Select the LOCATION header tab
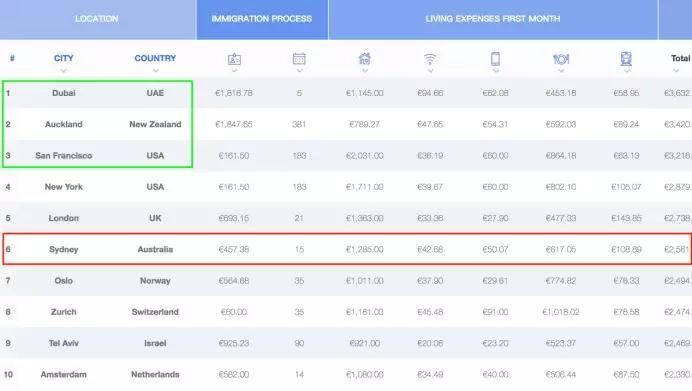Image resolution: width=692 pixels, height=391 pixels. click(x=98, y=19)
